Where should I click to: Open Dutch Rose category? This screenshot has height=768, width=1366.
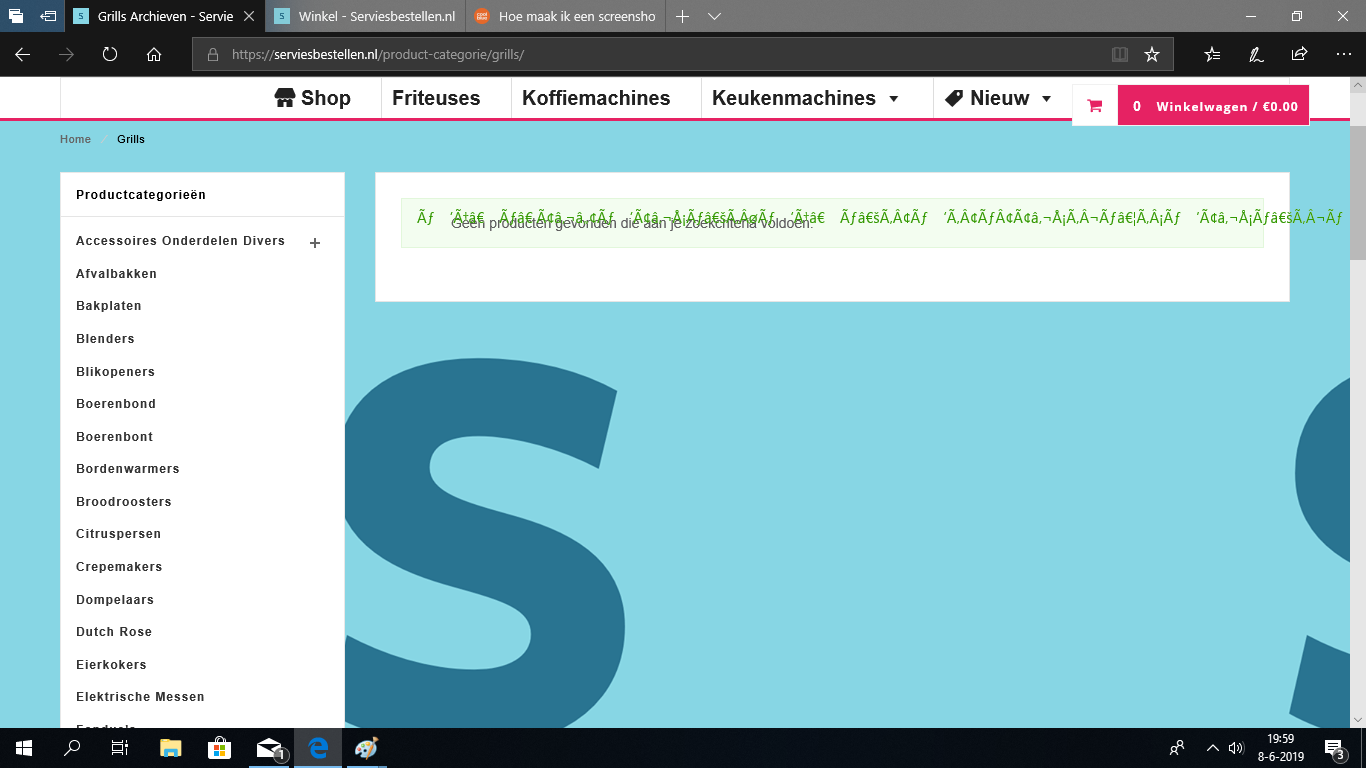[x=114, y=632]
